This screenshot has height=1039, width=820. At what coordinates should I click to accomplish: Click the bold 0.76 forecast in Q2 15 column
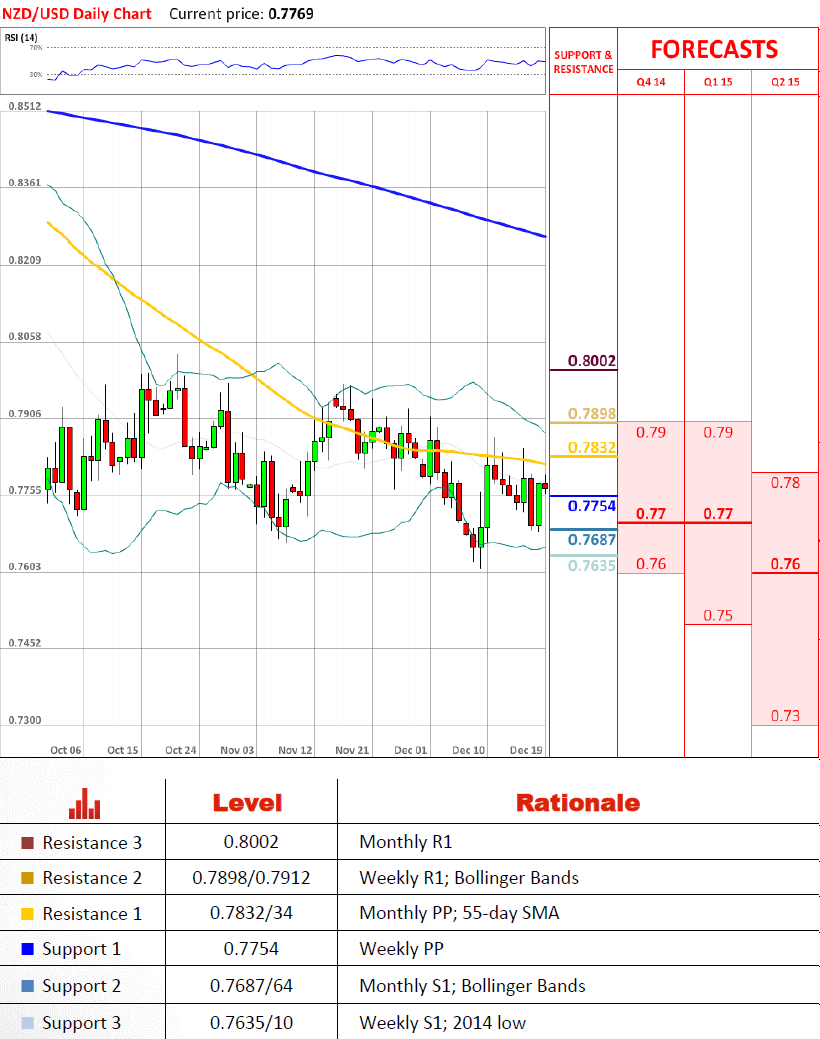[x=786, y=564]
